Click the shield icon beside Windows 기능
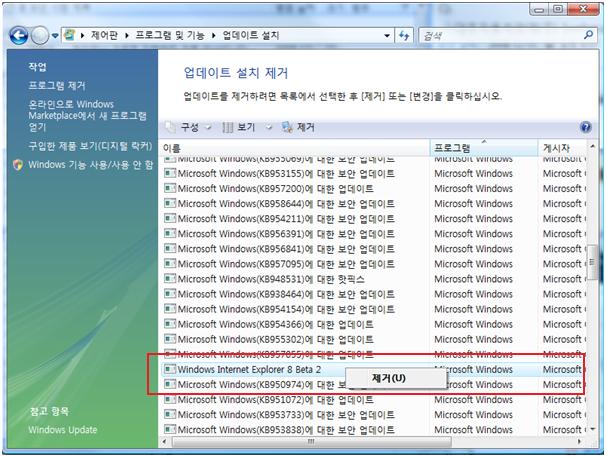This screenshot has width=606, height=457. pyautogui.click(x=18, y=165)
